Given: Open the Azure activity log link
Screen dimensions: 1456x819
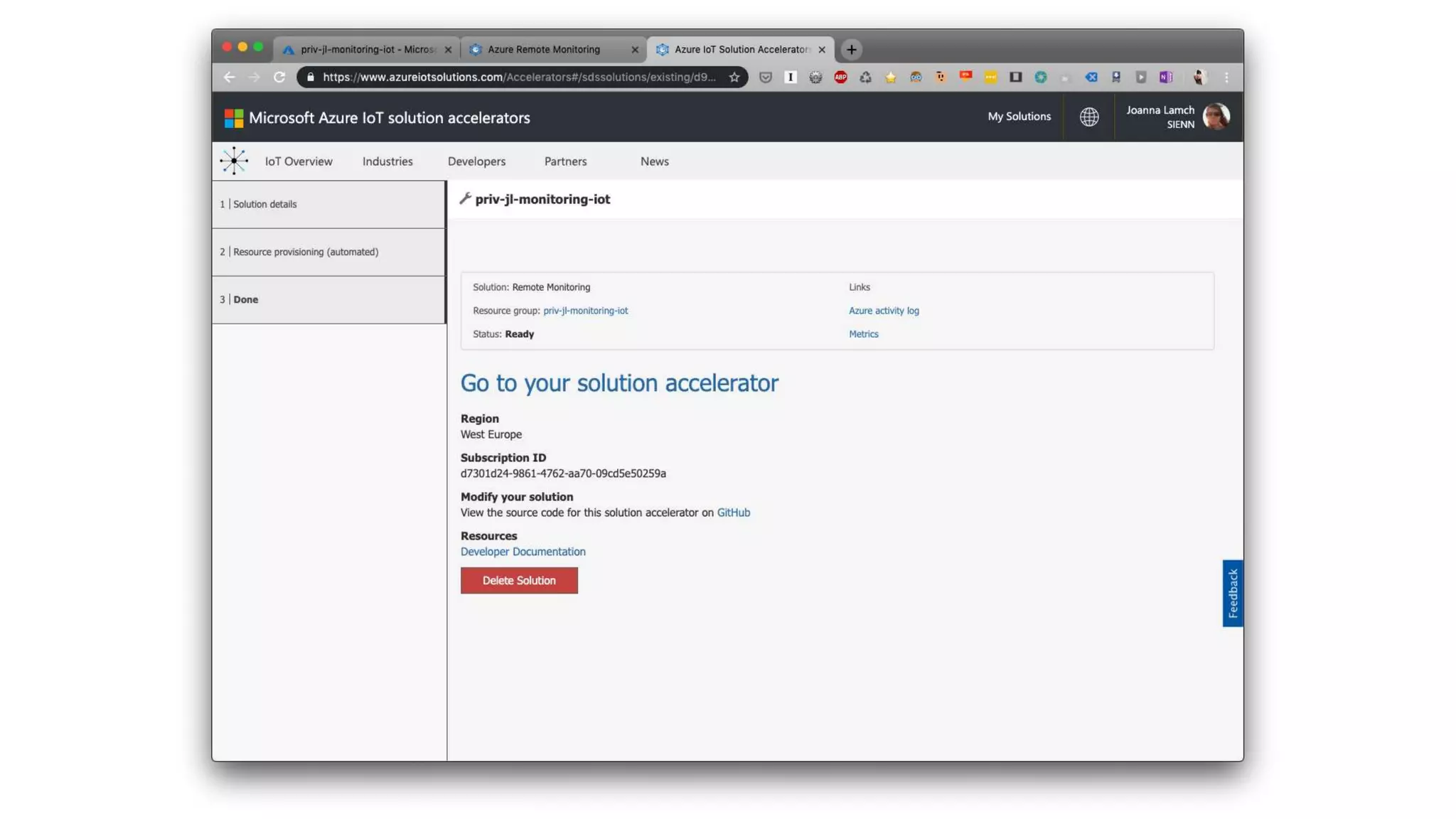Looking at the screenshot, I should tap(883, 311).
